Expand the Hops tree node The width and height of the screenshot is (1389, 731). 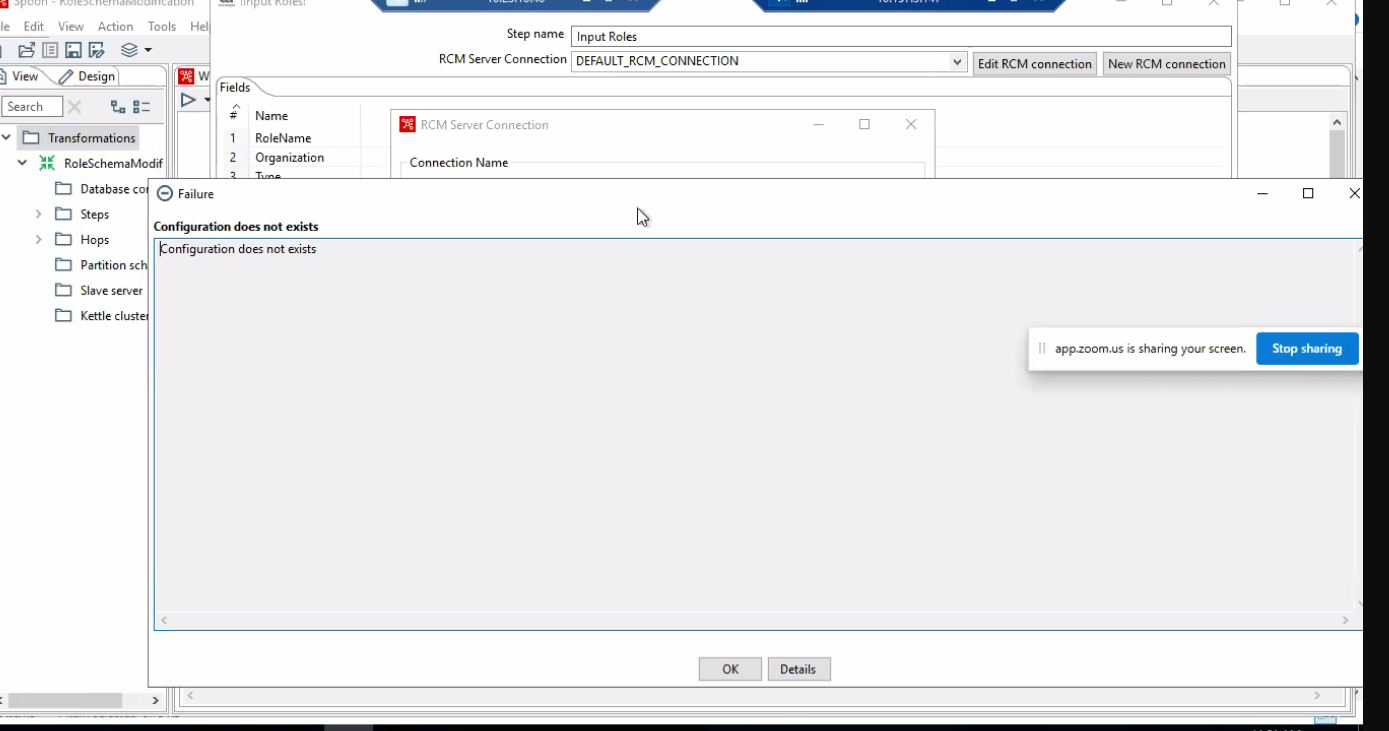[x=39, y=240]
